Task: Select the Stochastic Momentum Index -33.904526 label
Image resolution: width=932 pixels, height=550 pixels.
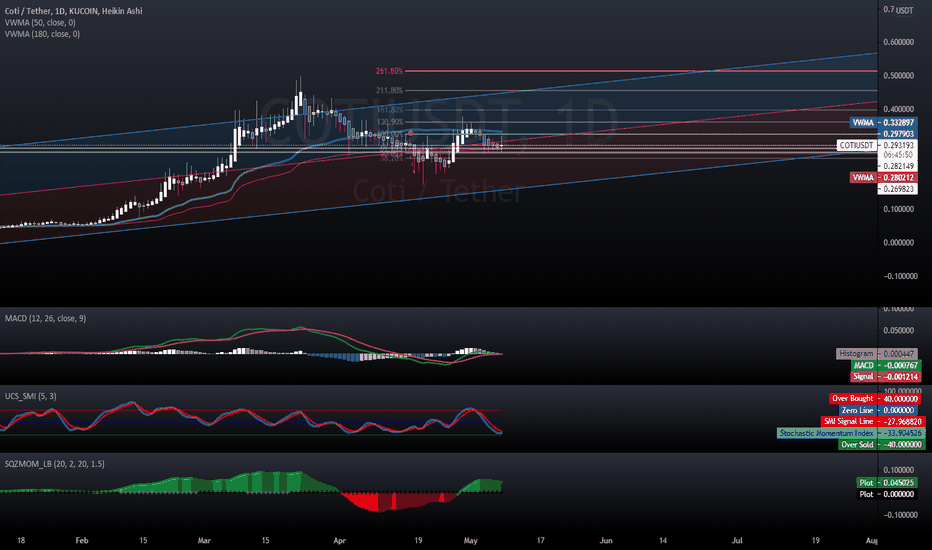Action: pos(851,433)
